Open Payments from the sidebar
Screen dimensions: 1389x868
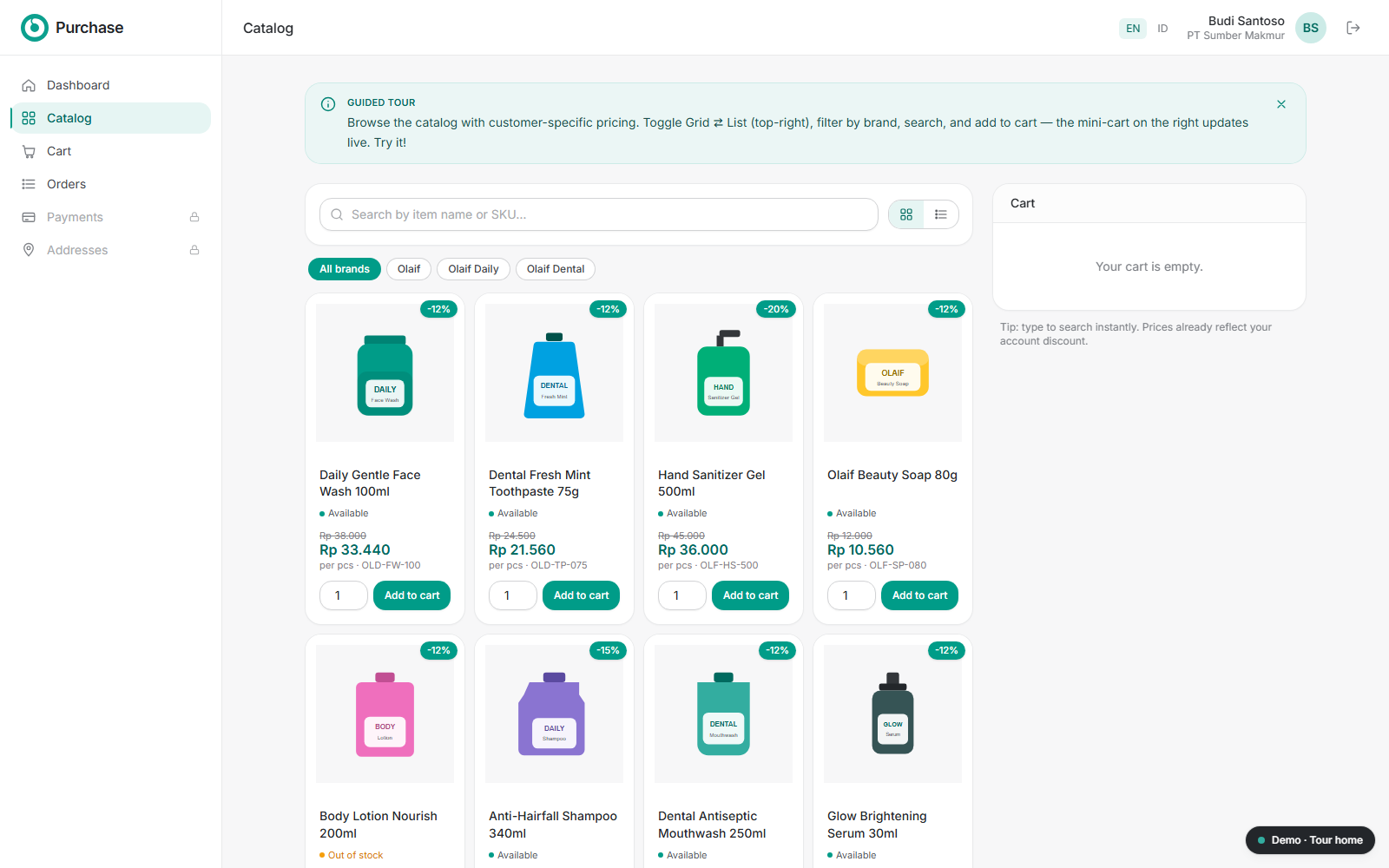point(110,217)
